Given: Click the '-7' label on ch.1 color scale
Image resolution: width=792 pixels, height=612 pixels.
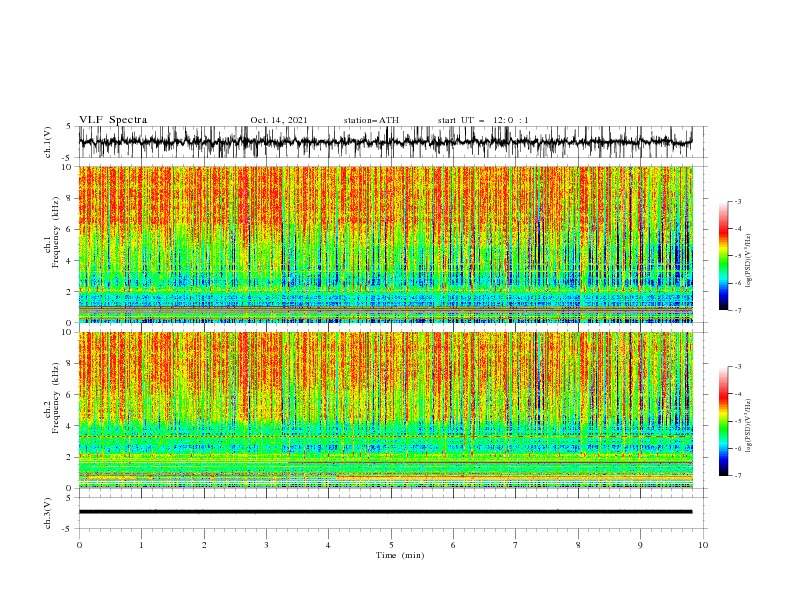Looking at the screenshot, I should tap(738, 310).
